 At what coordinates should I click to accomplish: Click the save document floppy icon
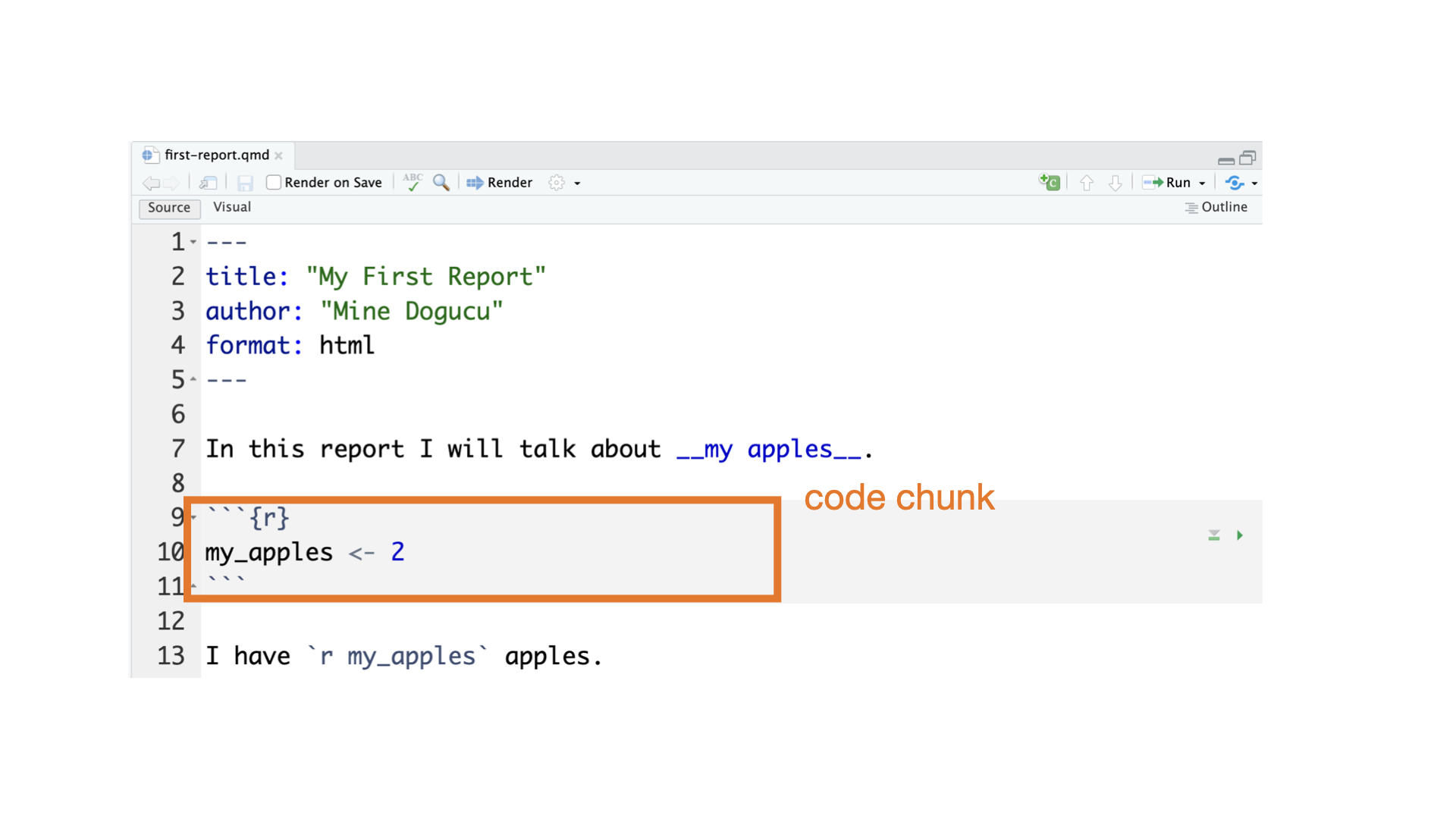click(x=244, y=183)
